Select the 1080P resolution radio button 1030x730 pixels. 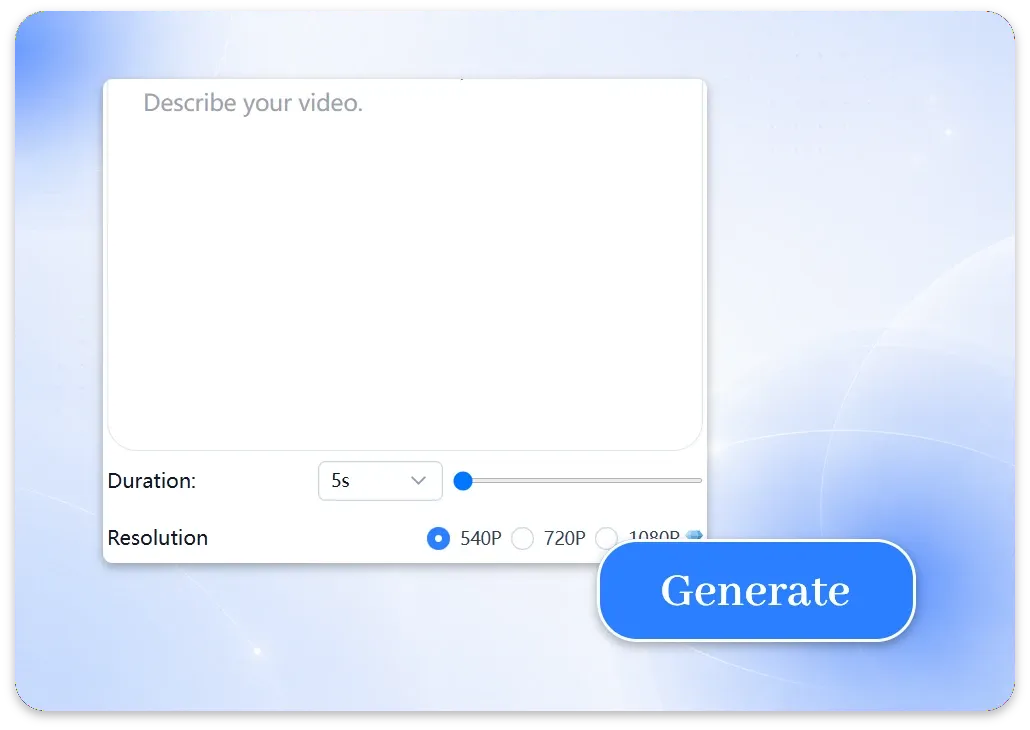click(606, 537)
